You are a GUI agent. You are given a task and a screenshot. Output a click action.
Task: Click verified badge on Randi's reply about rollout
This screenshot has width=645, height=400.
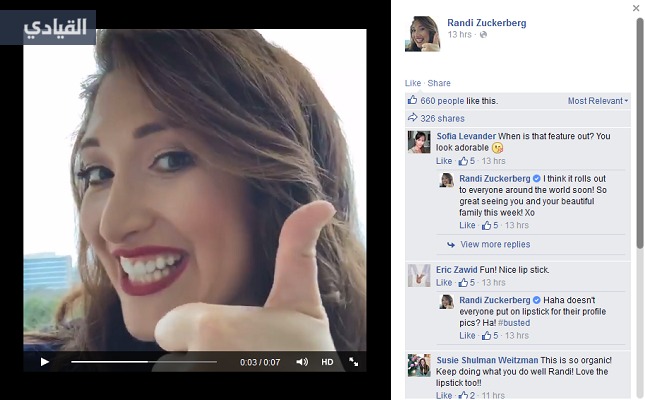[x=536, y=179]
